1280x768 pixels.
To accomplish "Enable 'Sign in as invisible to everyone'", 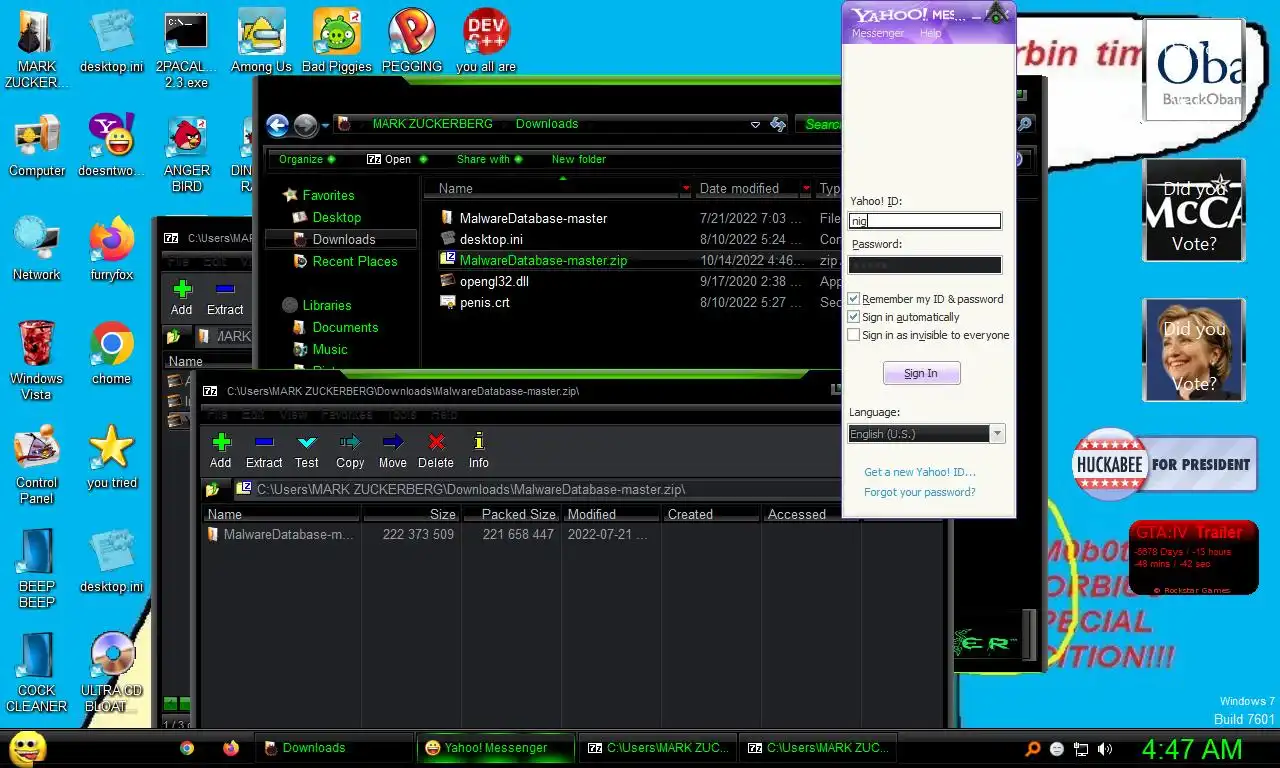I will pyautogui.click(x=853, y=335).
